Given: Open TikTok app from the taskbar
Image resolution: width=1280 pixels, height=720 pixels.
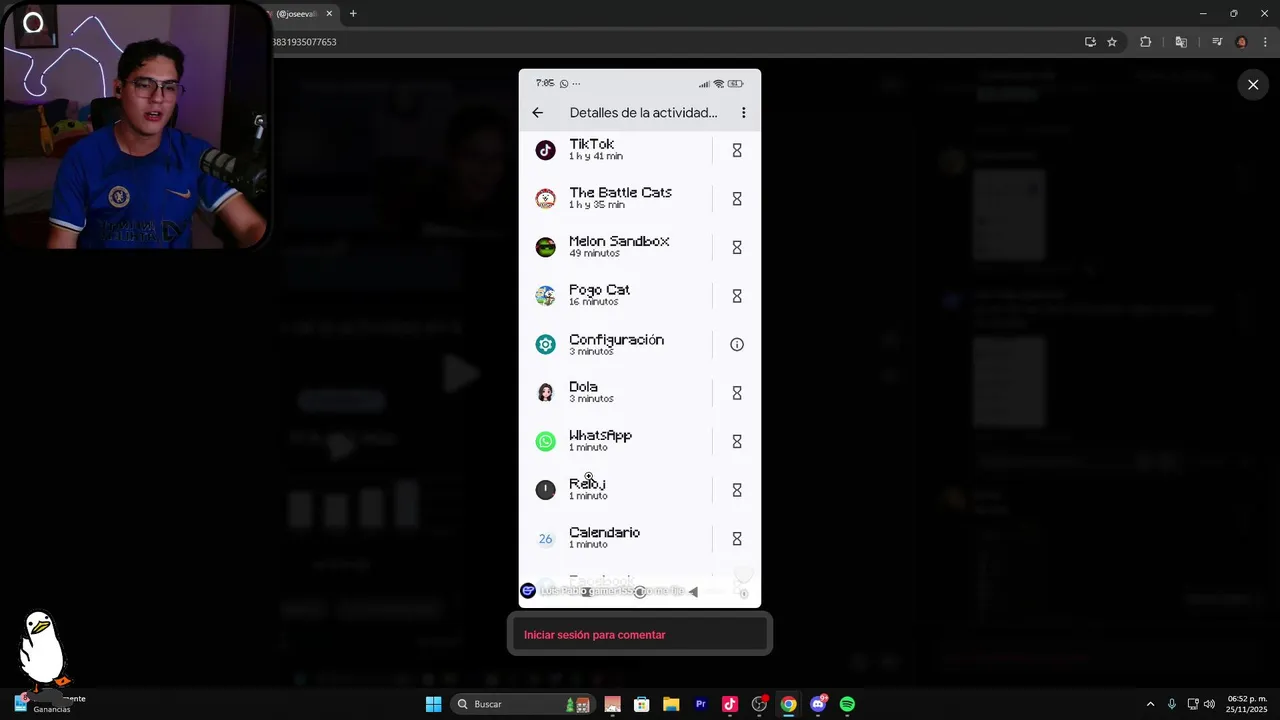Looking at the screenshot, I should point(730,704).
